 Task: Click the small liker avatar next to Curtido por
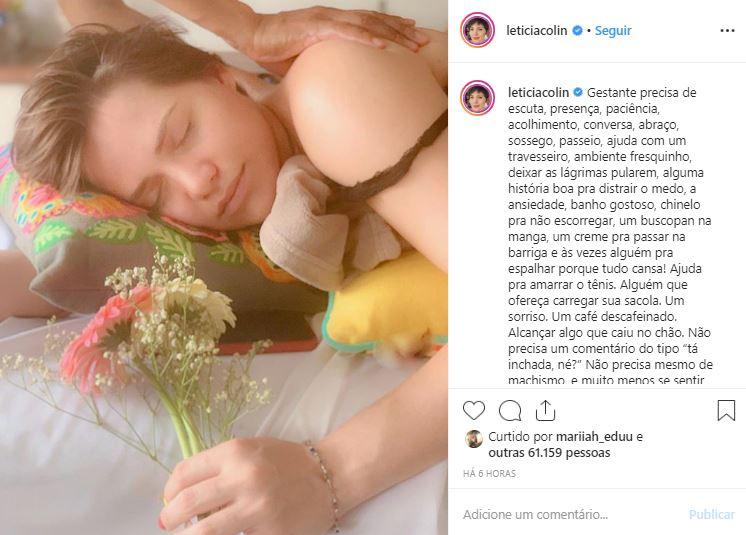click(x=474, y=439)
